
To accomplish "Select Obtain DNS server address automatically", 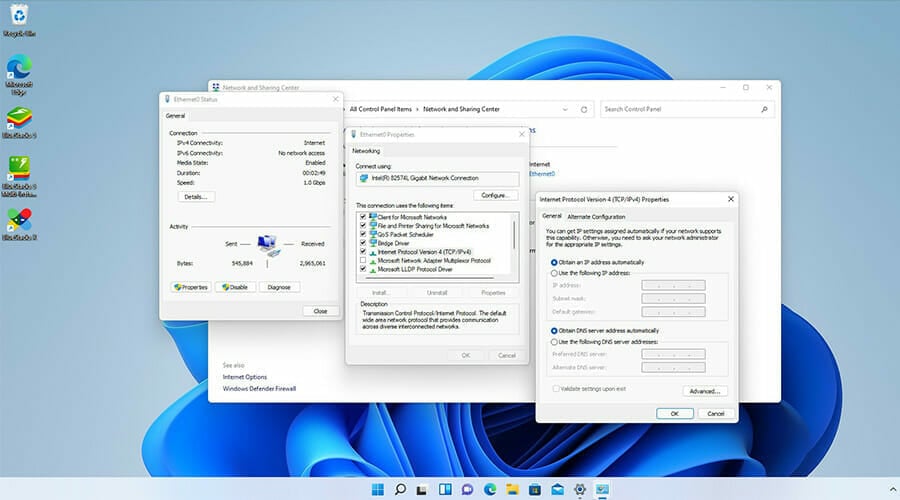I will (x=554, y=331).
